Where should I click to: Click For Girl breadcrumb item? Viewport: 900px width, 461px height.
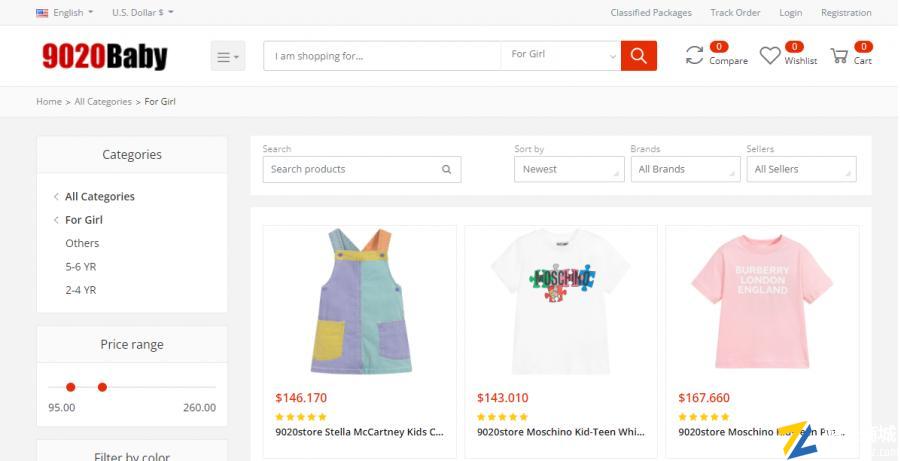pyautogui.click(x=160, y=102)
